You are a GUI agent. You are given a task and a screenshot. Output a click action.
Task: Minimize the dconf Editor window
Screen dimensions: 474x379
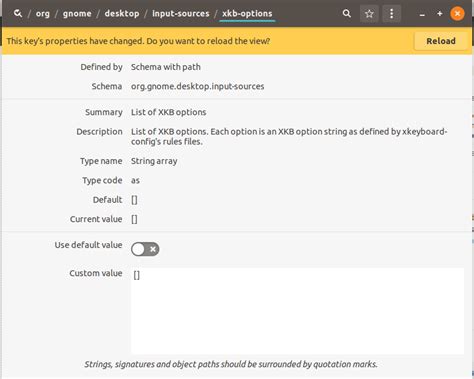tap(422, 14)
